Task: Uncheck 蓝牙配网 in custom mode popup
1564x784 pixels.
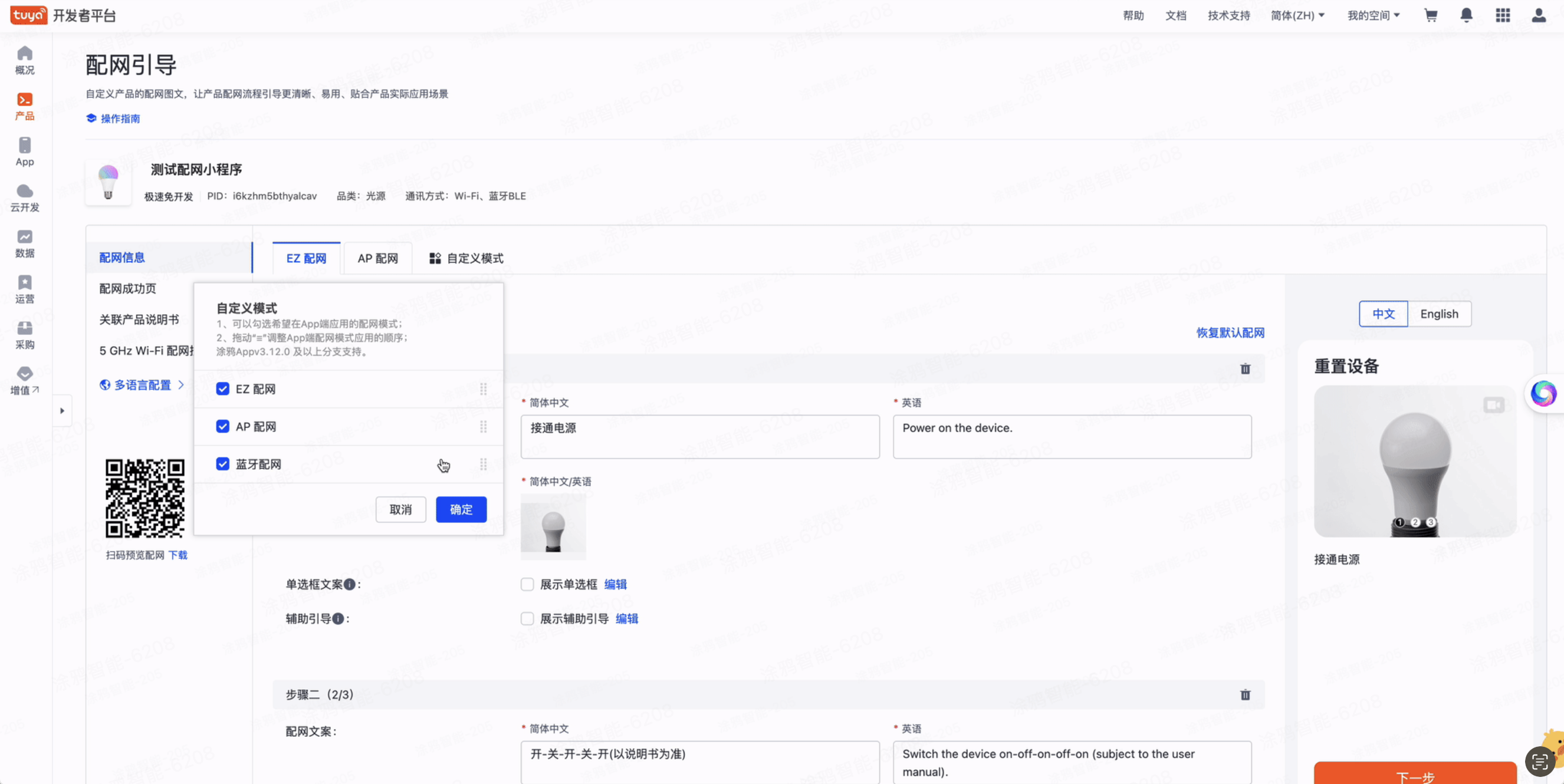Action: [x=223, y=465]
